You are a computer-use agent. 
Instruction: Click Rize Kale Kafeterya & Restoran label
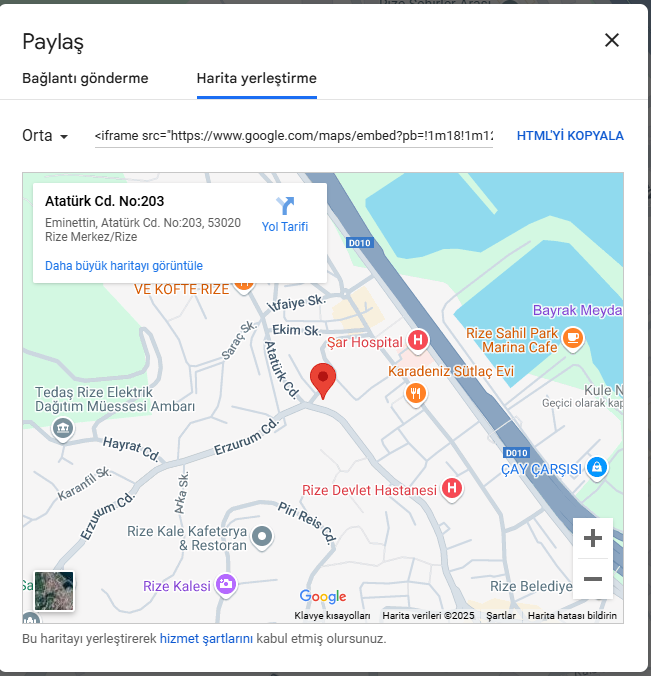point(187,538)
